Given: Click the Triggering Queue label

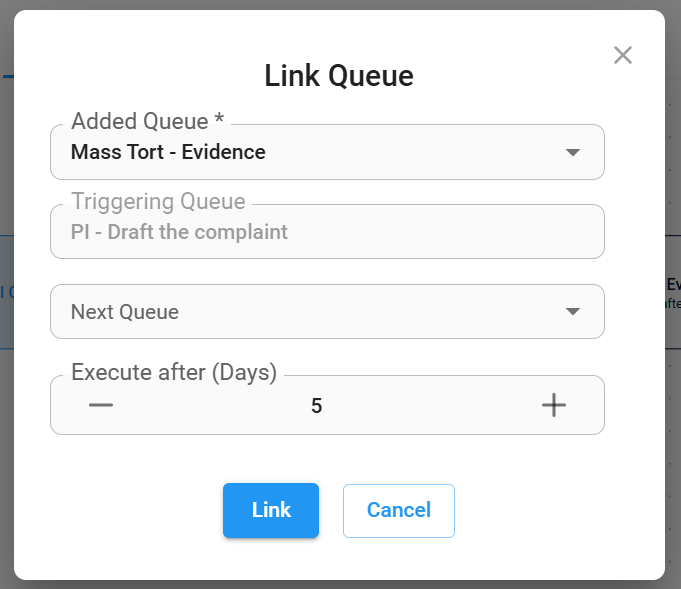Looking at the screenshot, I should (x=159, y=201).
